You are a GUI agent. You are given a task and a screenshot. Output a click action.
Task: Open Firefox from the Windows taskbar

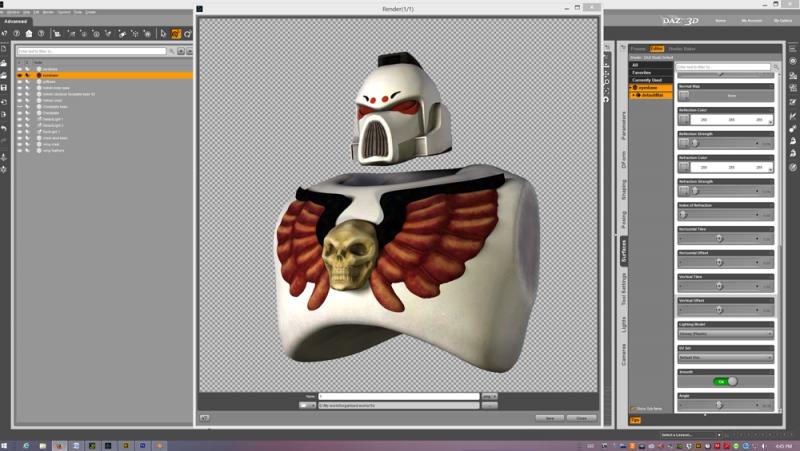coord(59,445)
